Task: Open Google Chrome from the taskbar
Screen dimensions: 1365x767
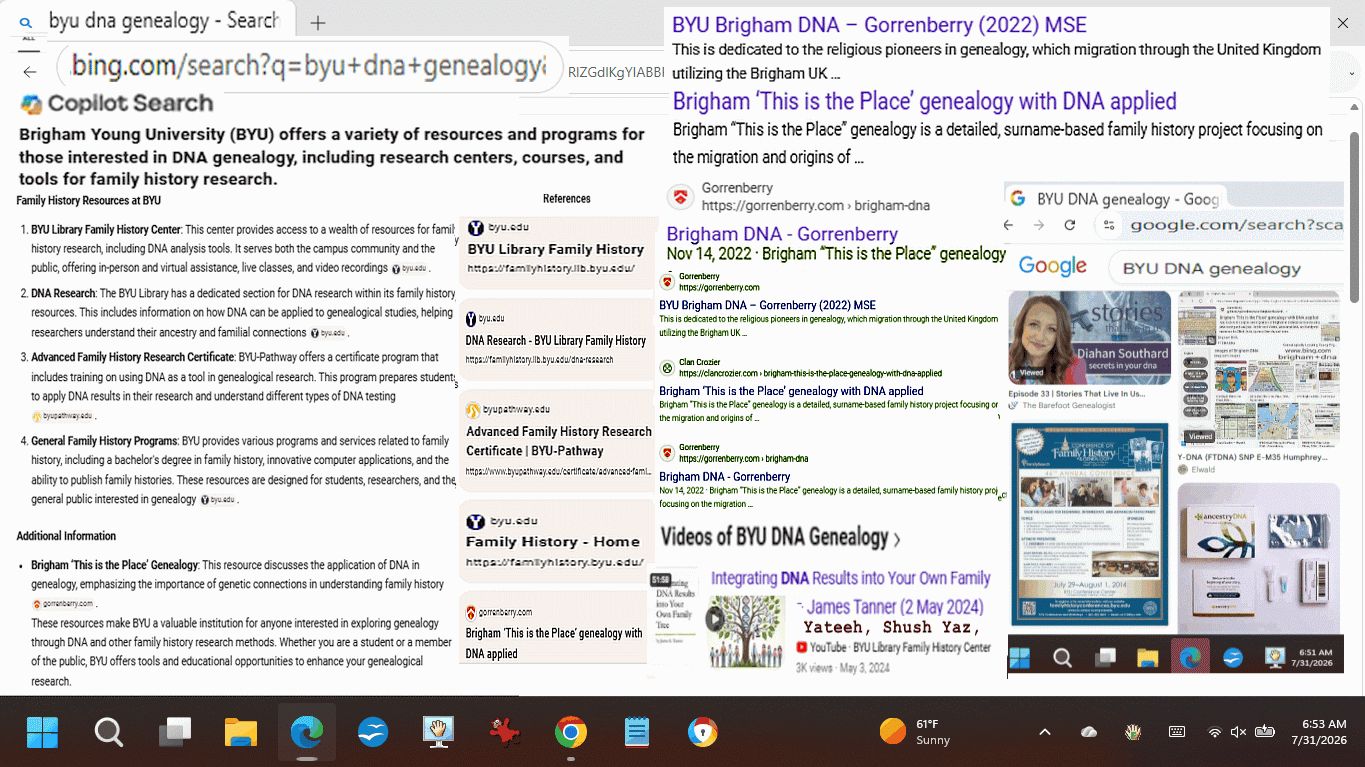Action: 571,733
